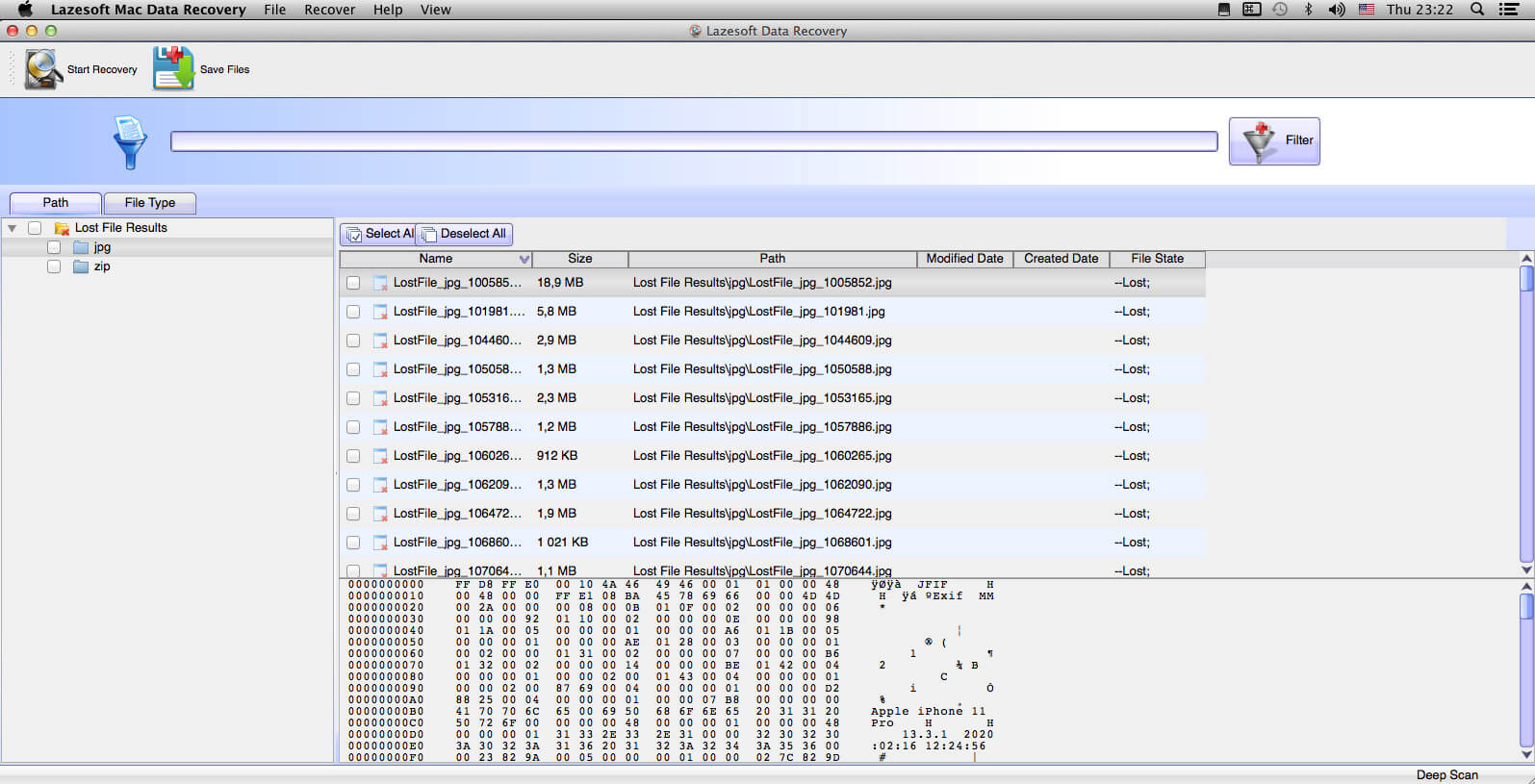Viewport: 1535px width, 784px height.
Task: Click file icon of LostFile_jpg_105058 row
Action: [380, 369]
